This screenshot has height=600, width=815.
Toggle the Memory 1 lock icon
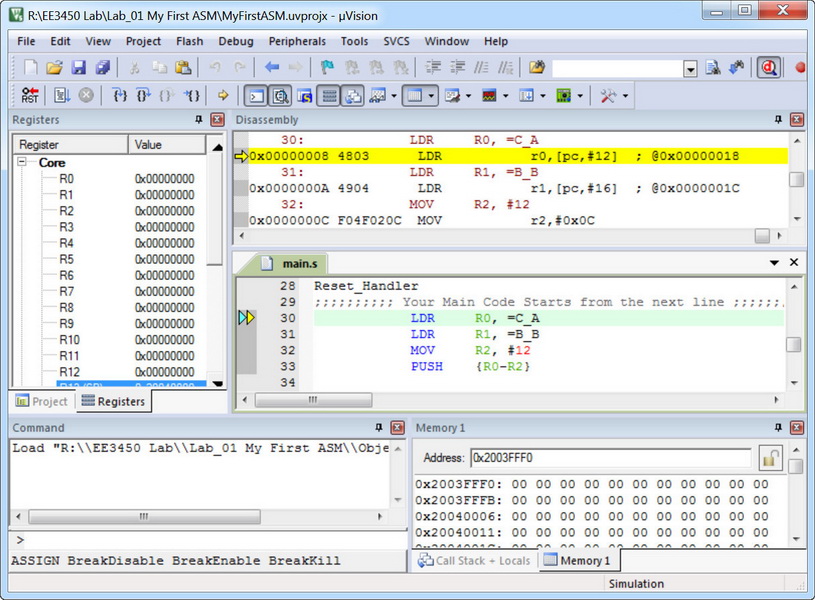click(x=770, y=458)
